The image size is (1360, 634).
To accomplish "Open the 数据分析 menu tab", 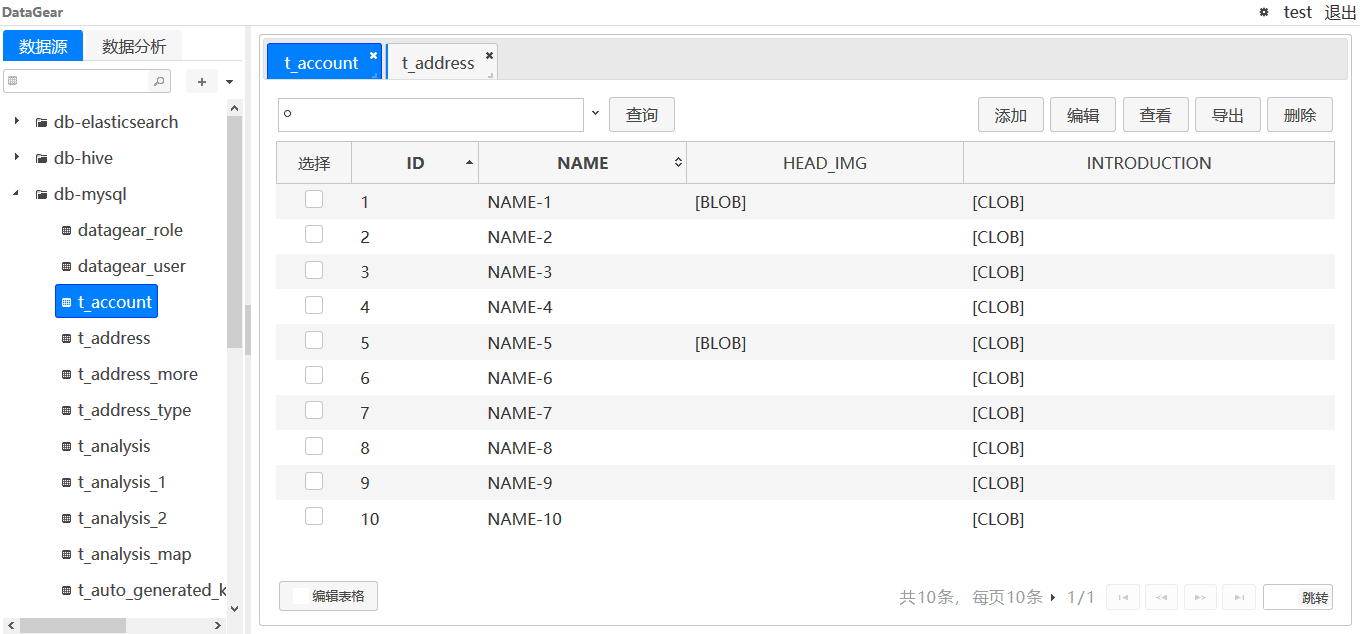I will [133, 45].
